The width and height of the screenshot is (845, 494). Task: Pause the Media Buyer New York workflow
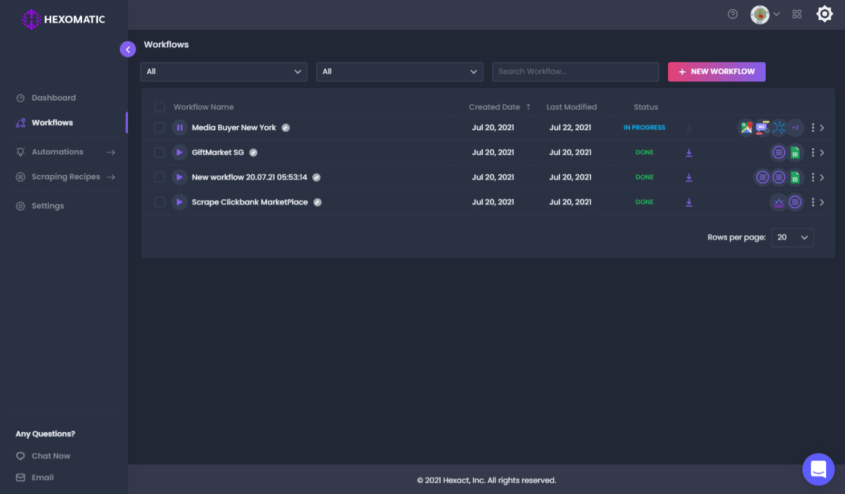179,128
